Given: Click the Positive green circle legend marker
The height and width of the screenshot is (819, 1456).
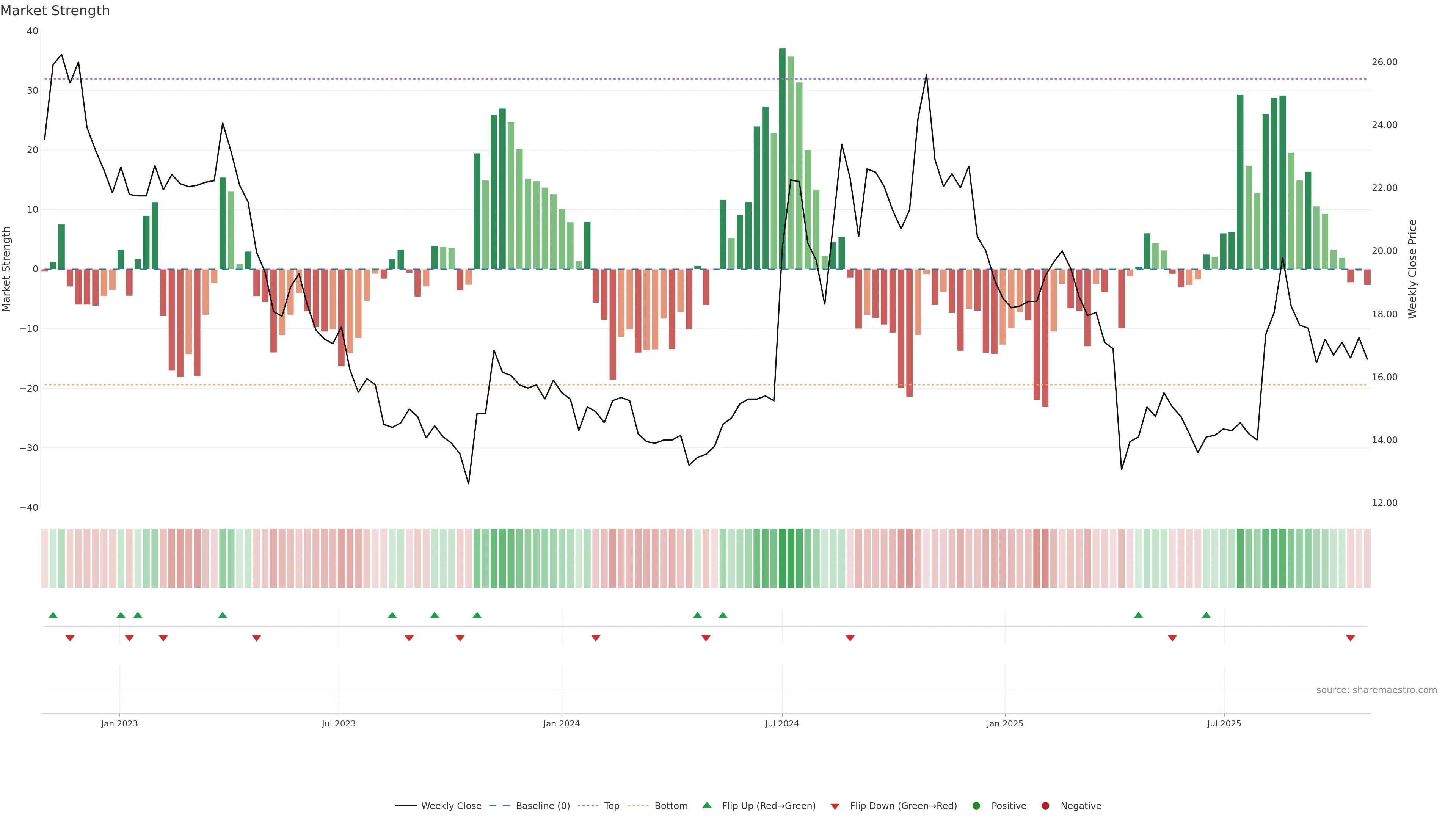Looking at the screenshot, I should (x=976, y=806).
